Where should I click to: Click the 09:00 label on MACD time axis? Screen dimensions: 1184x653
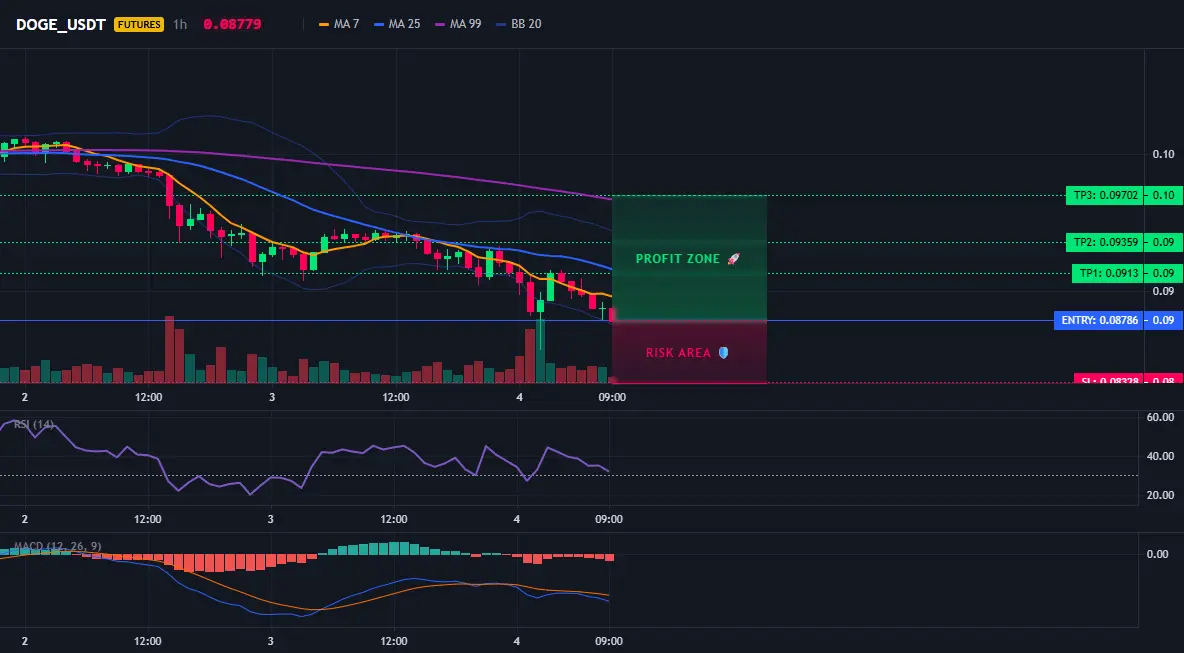609,642
